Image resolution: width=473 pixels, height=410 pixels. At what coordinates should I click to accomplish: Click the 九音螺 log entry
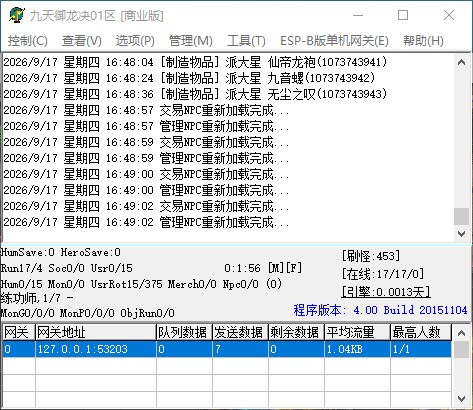[x=189, y=78]
